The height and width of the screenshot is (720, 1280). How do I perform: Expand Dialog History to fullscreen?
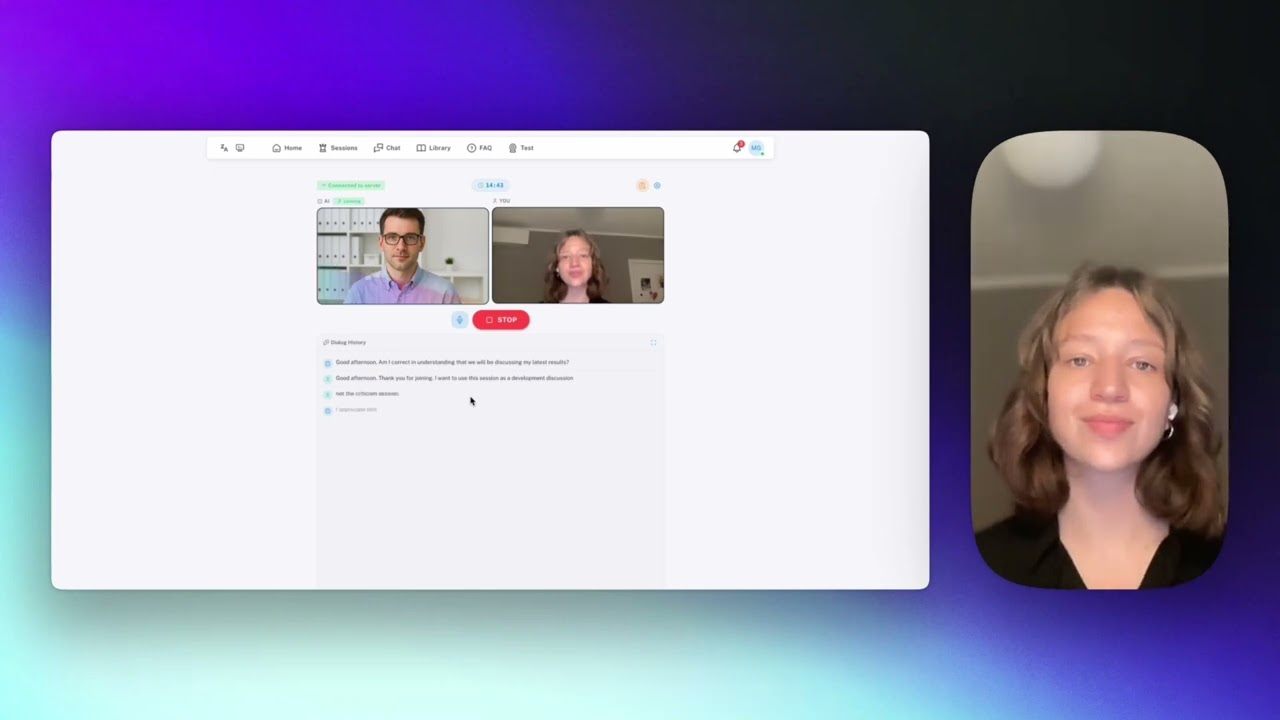654,342
